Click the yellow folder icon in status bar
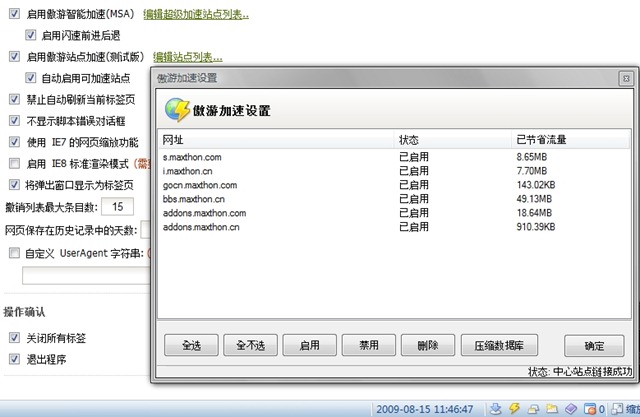Viewport: 640px width, 417px height. tap(552, 408)
